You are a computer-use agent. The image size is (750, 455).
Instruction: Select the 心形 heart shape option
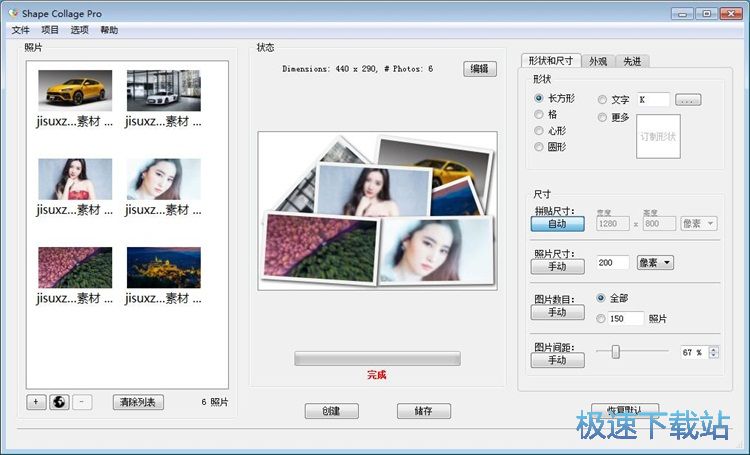[x=540, y=131]
